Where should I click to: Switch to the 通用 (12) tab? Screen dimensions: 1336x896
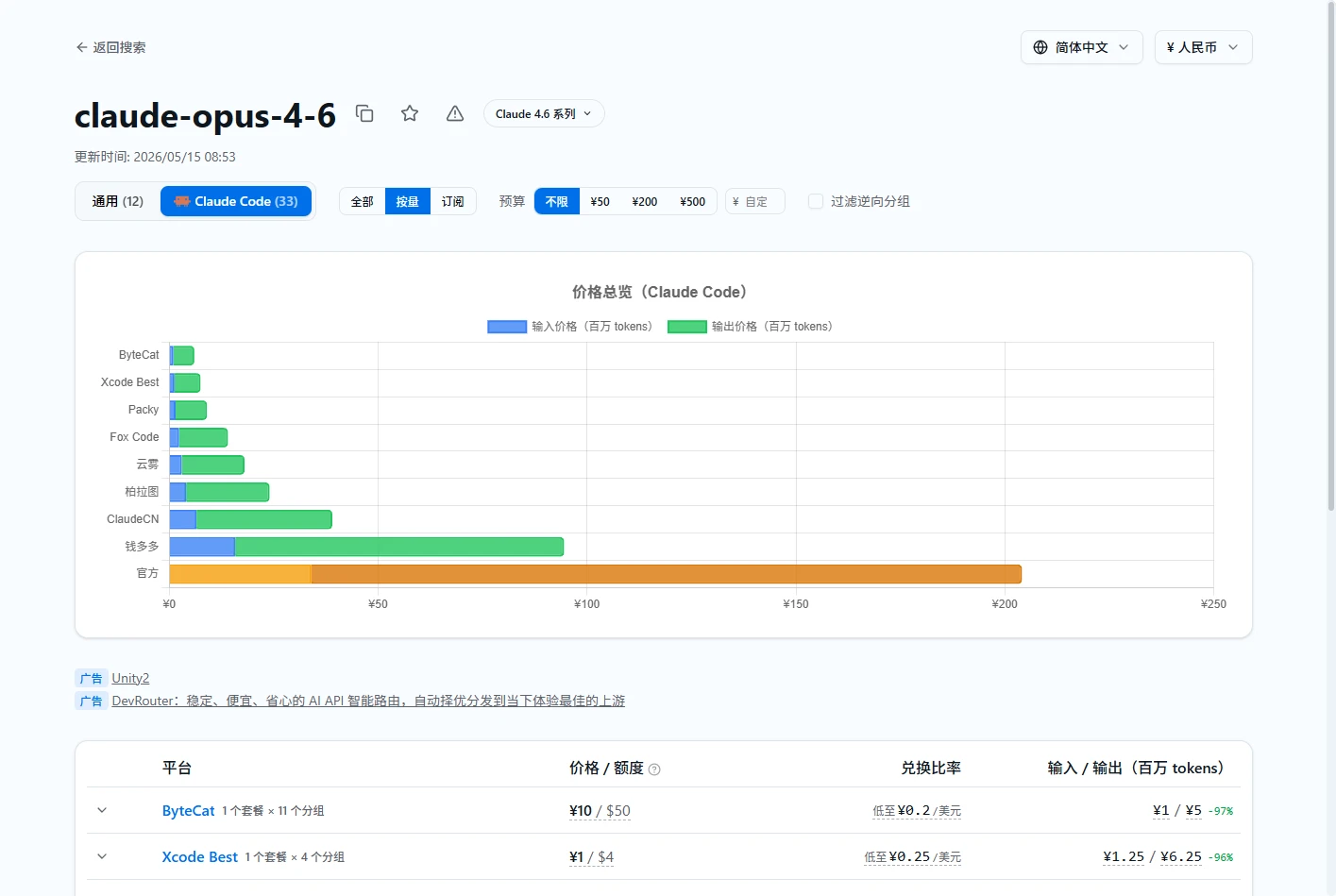pos(118,201)
